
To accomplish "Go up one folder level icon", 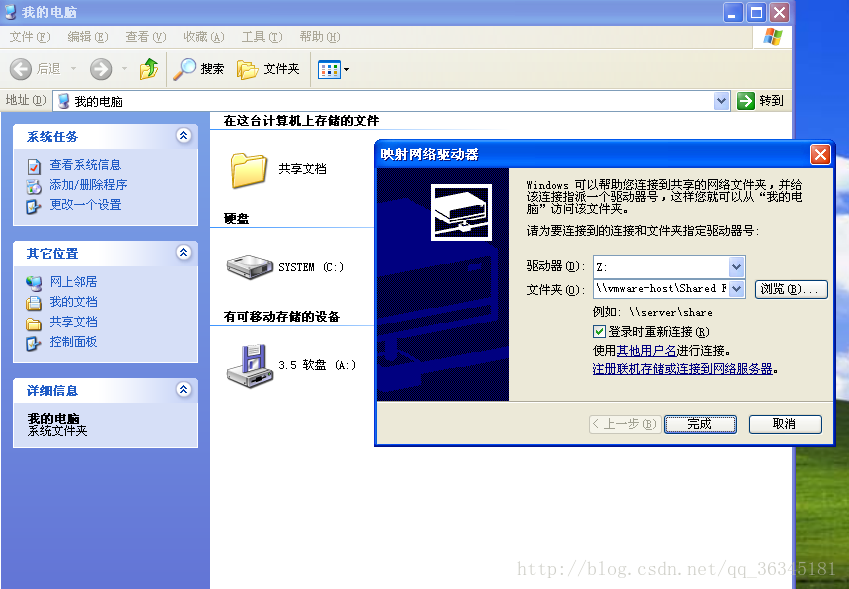I will pos(149,69).
